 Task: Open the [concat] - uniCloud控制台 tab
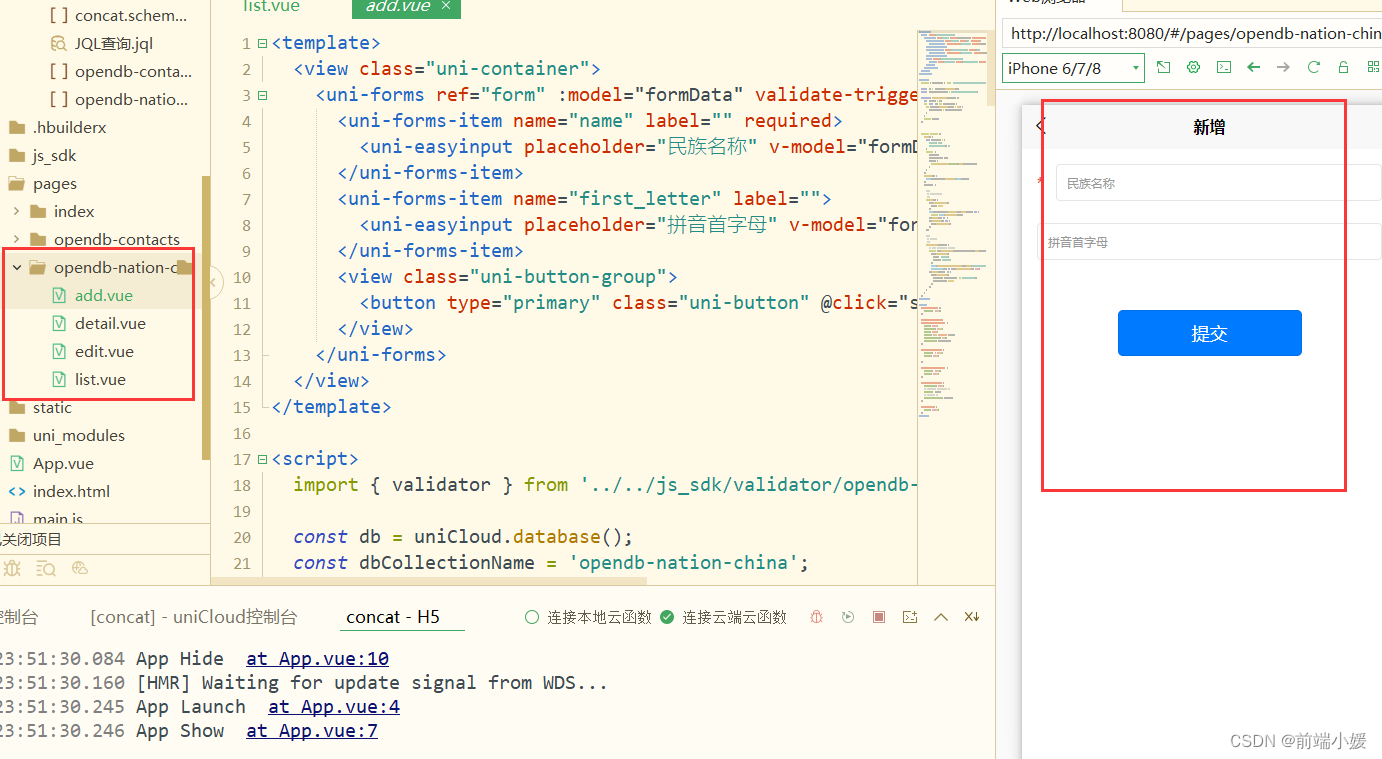pyautogui.click(x=194, y=617)
